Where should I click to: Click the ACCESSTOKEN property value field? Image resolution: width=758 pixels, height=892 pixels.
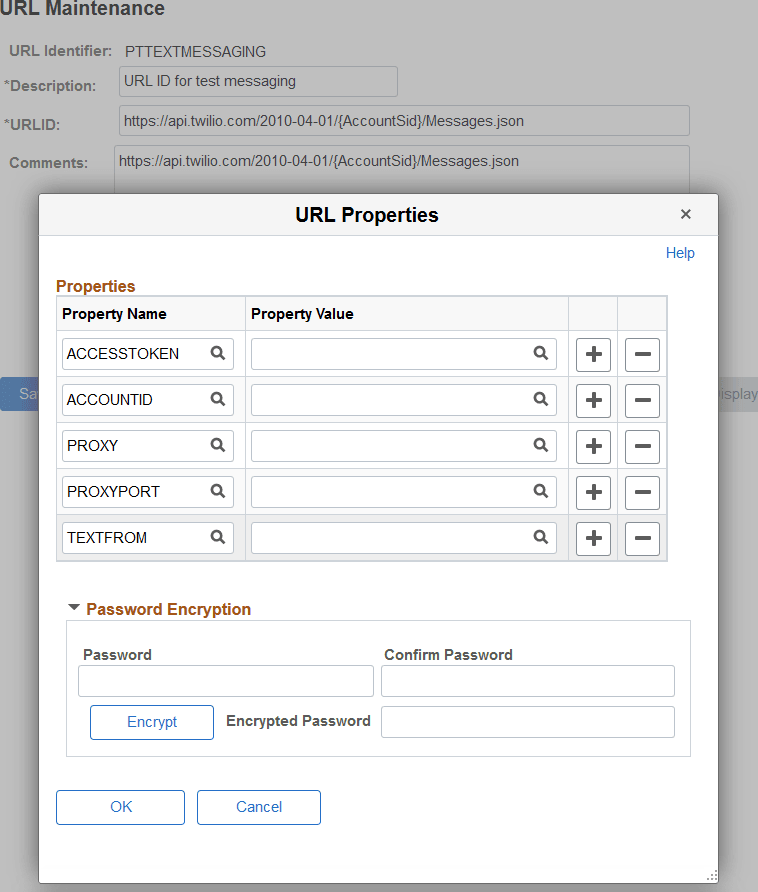[x=400, y=354]
